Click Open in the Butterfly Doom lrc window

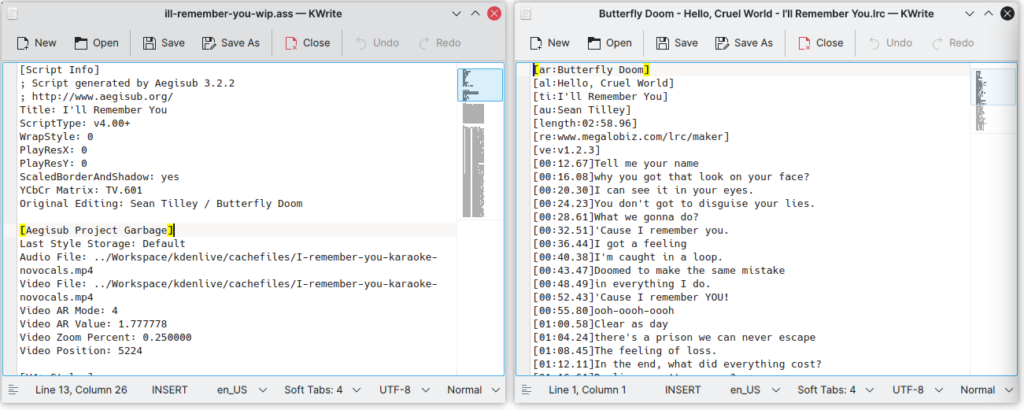pyautogui.click(x=609, y=43)
